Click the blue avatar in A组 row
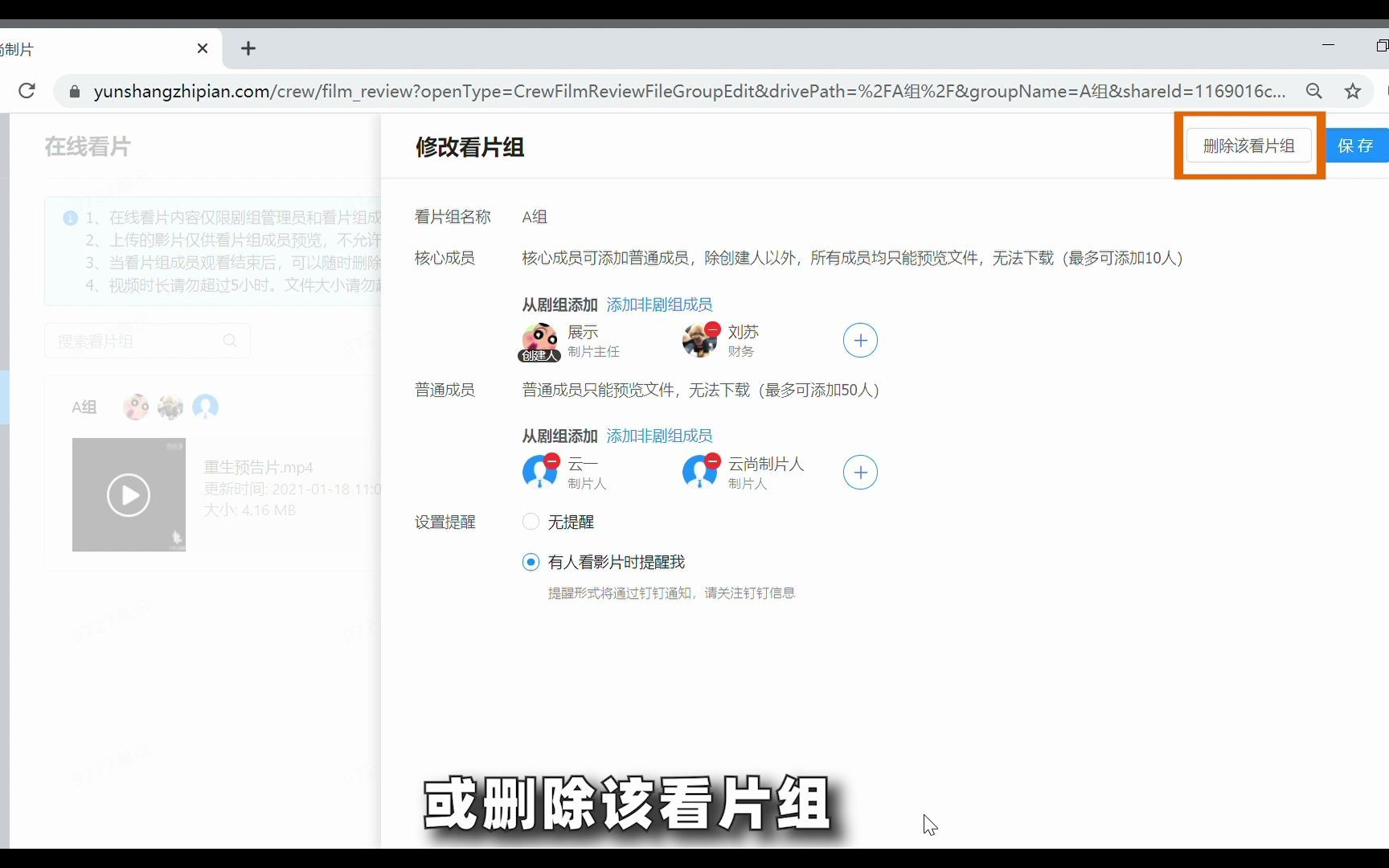1389x868 pixels. click(205, 407)
